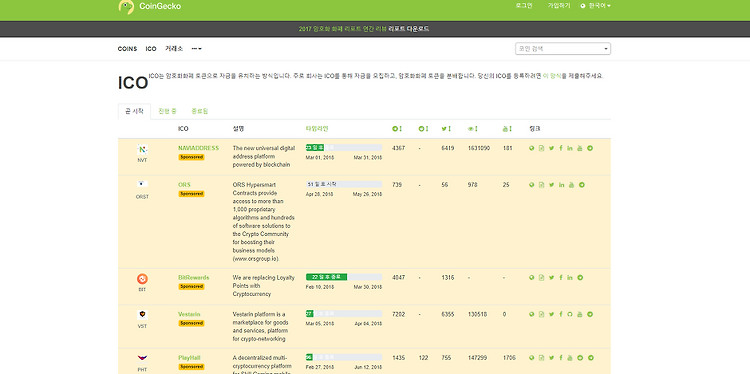
Task: Select the 곧 시작 tab
Action: tap(134, 111)
